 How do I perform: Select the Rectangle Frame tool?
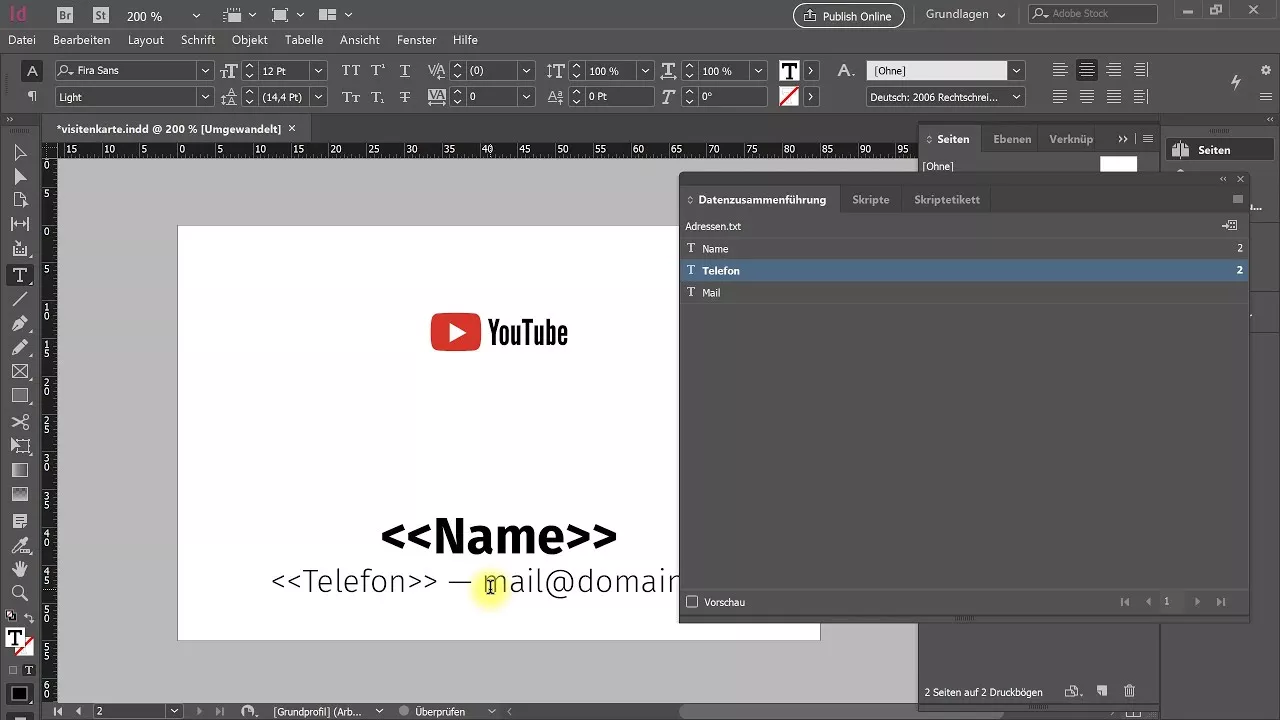[20, 371]
